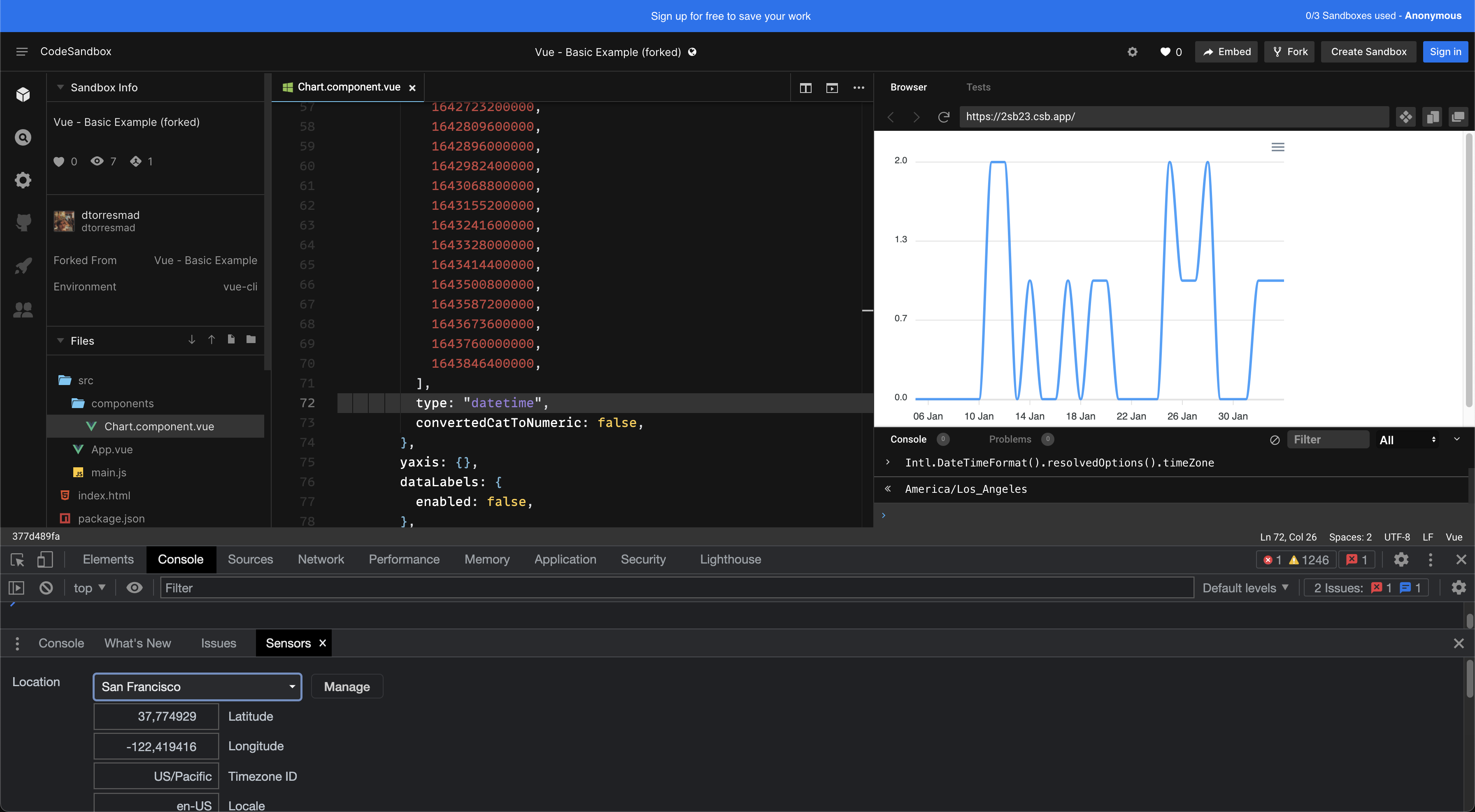Image resolution: width=1475 pixels, height=812 pixels.
Task: Open the GitHub panel from sidebar
Action: tap(23, 223)
